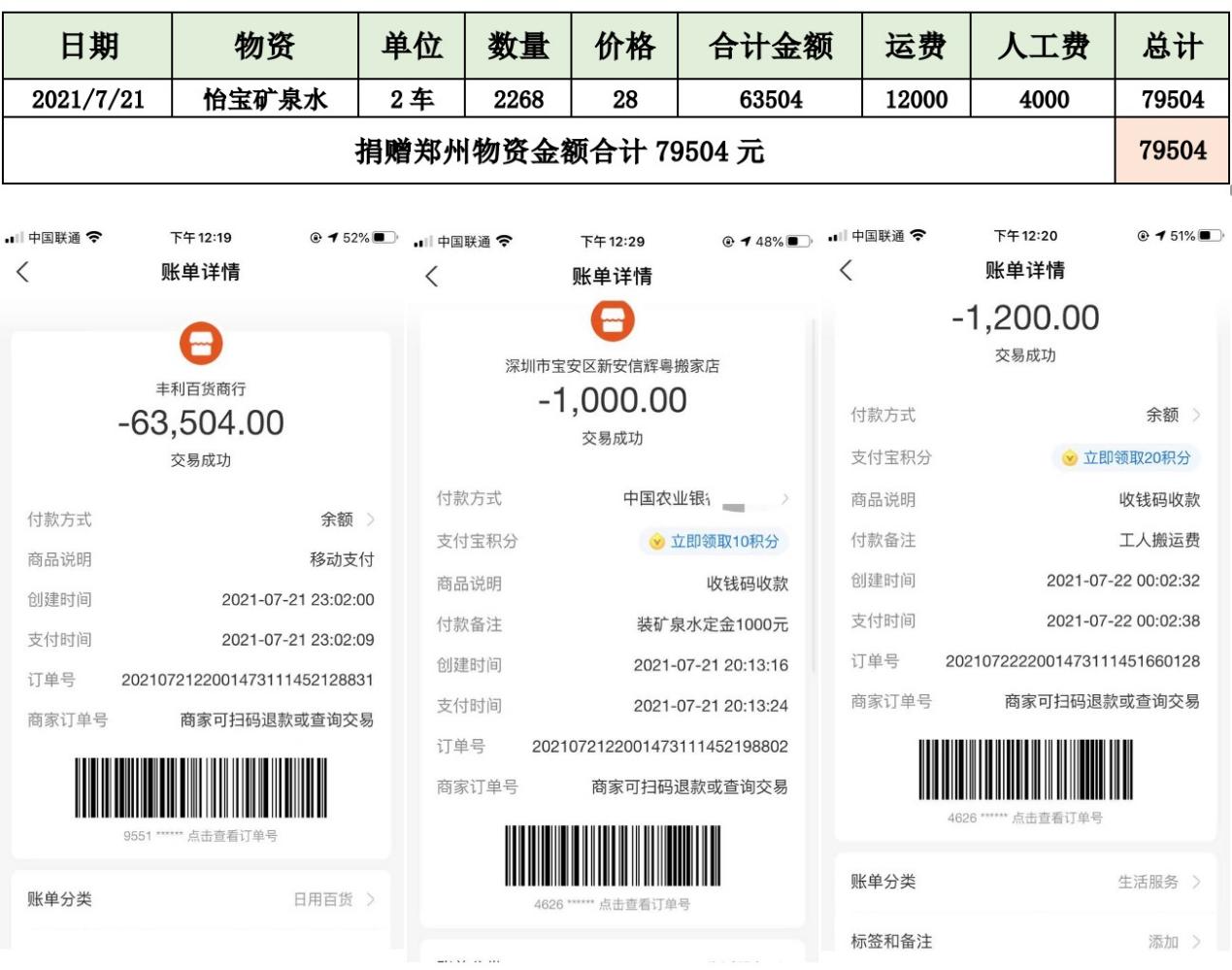
Task: Click table cell 2268
Action: [518, 99]
